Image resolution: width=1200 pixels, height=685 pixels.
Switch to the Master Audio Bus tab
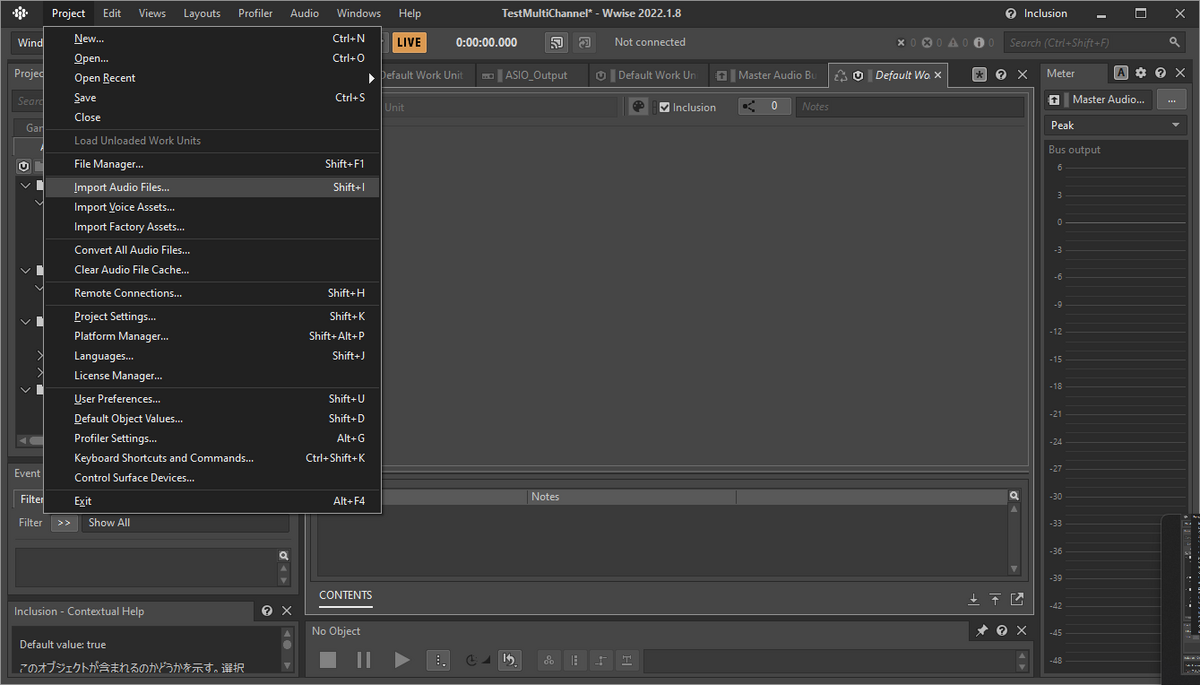click(768, 75)
